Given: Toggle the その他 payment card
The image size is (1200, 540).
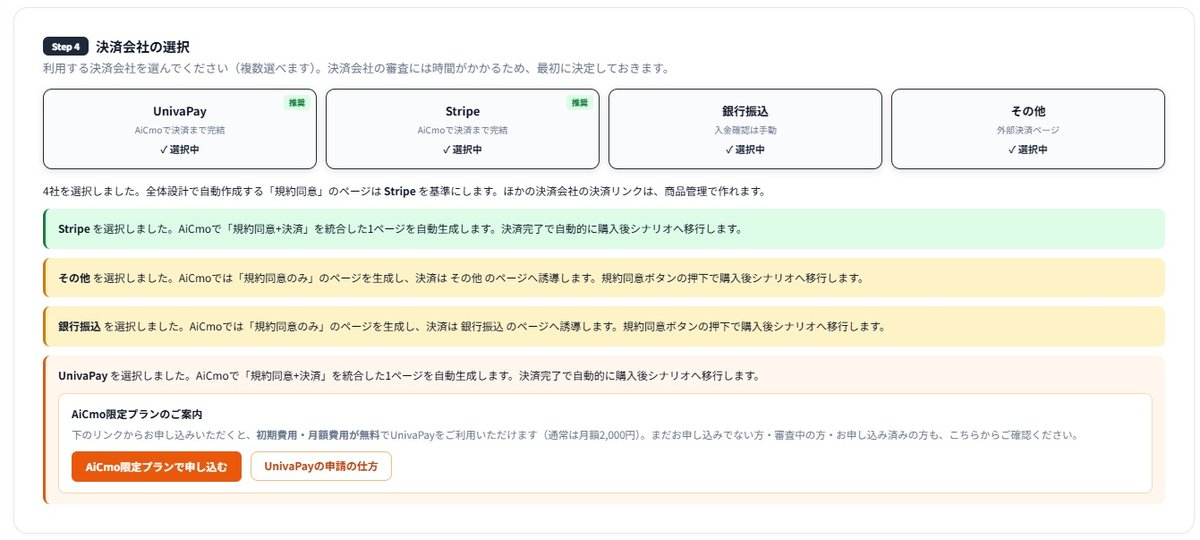Looking at the screenshot, I should [1028, 129].
